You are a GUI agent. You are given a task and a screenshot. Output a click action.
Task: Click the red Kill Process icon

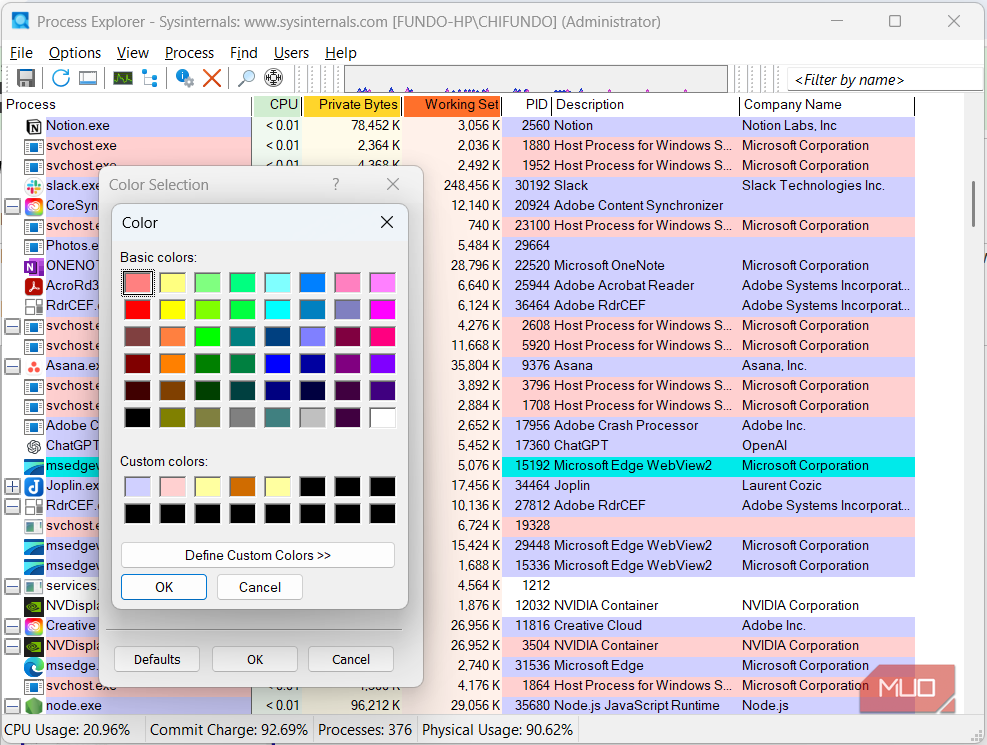tap(212, 78)
